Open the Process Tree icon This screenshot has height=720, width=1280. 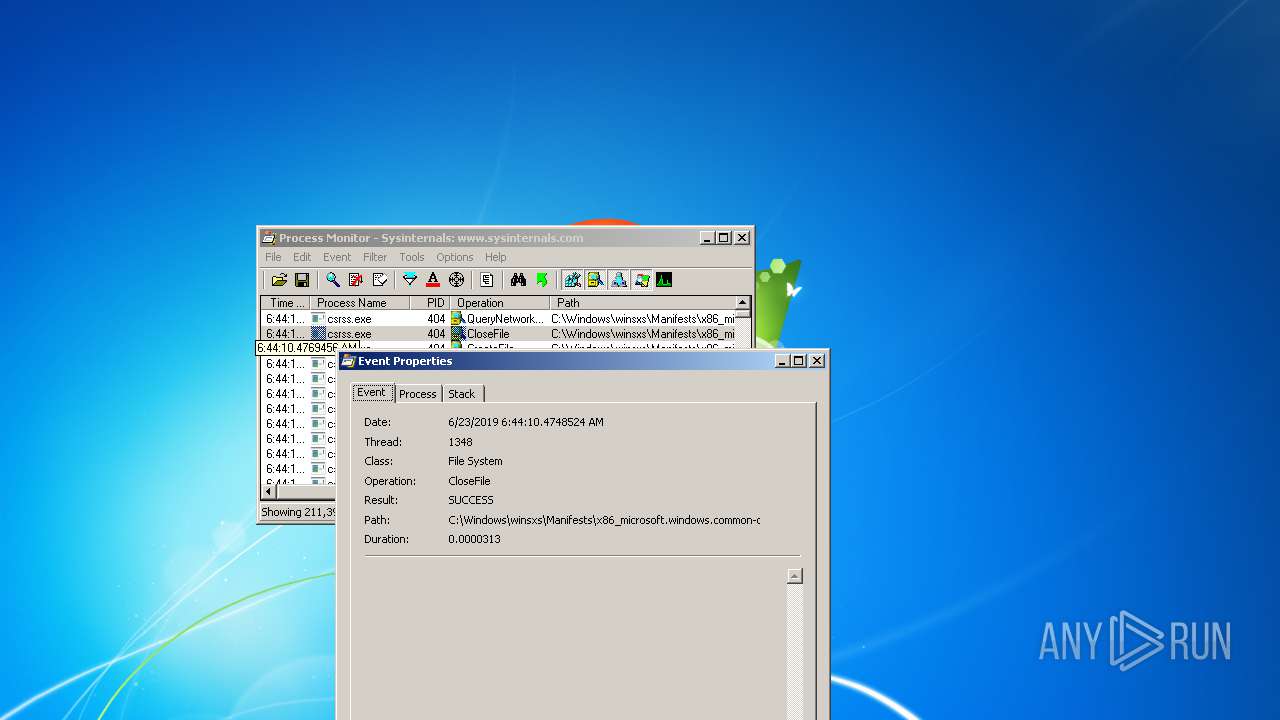click(487, 280)
